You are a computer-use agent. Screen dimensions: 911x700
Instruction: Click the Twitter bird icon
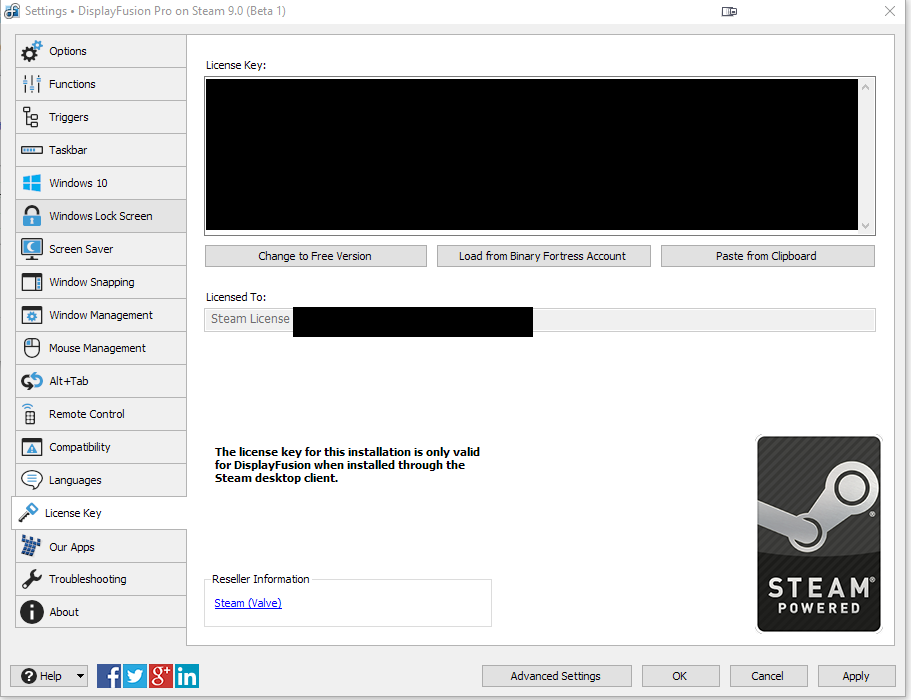(x=135, y=676)
